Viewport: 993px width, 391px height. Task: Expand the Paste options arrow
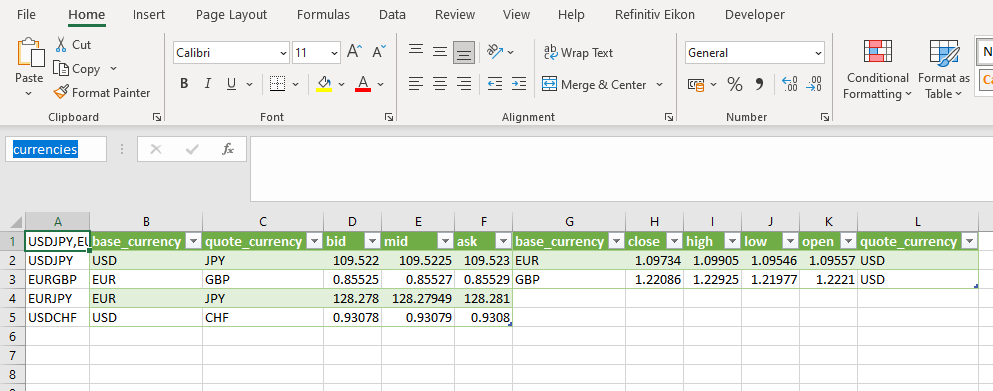pos(28,93)
